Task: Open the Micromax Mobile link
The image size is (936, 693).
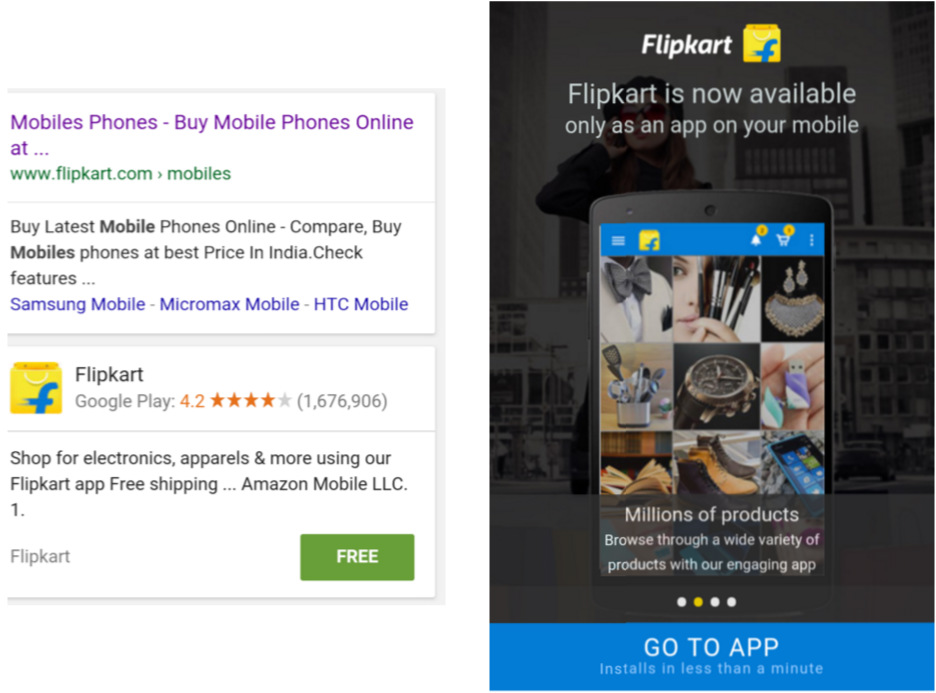Action: click(229, 304)
